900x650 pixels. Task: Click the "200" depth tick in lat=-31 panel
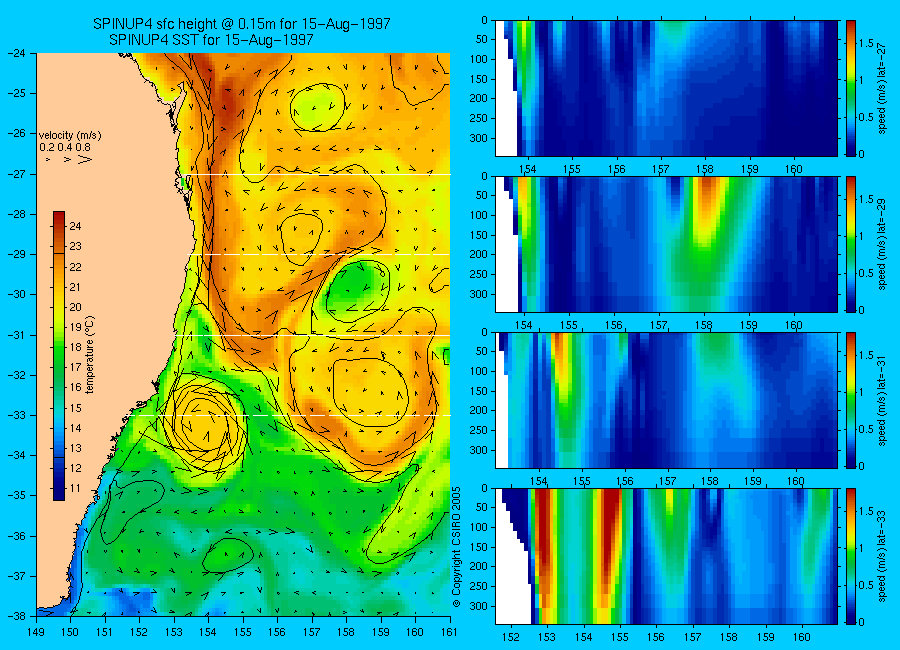[479, 411]
